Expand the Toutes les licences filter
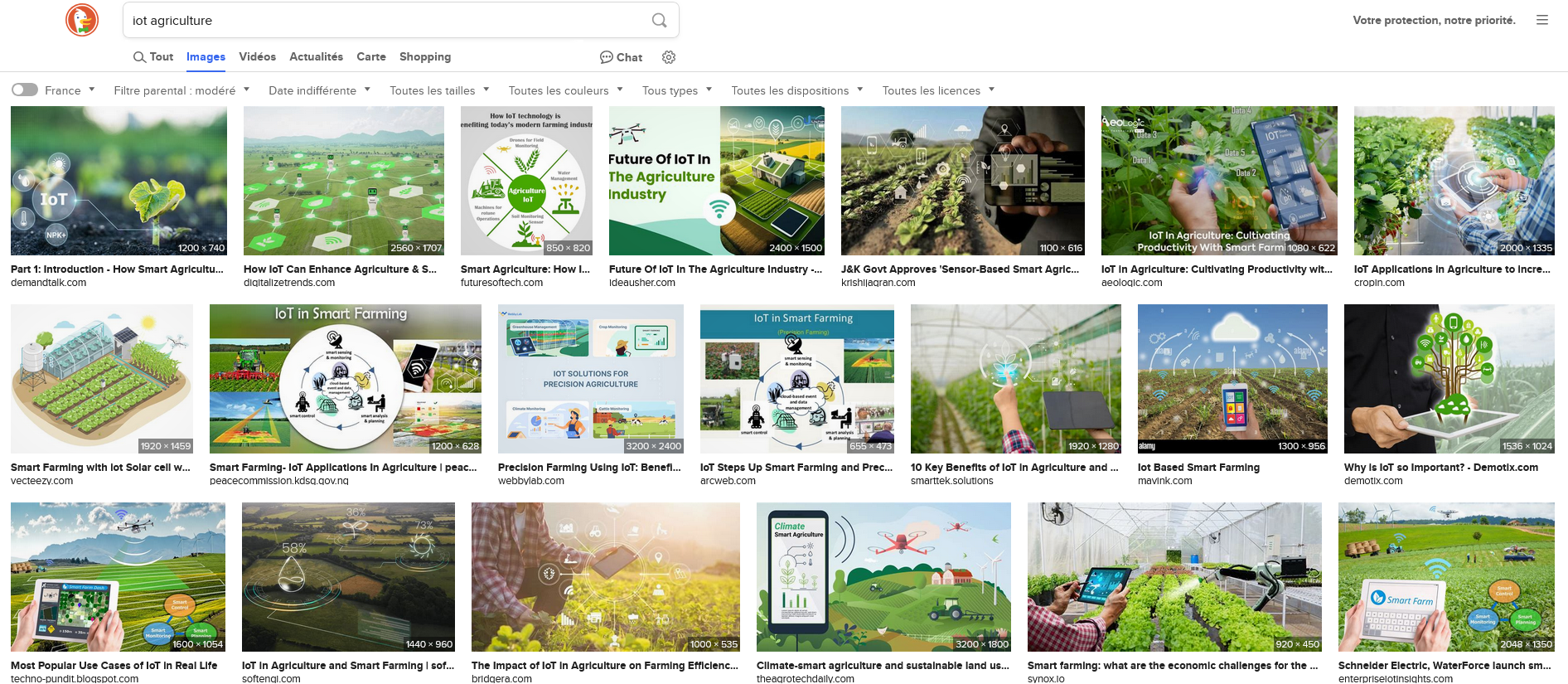The image size is (1568, 684). (938, 90)
